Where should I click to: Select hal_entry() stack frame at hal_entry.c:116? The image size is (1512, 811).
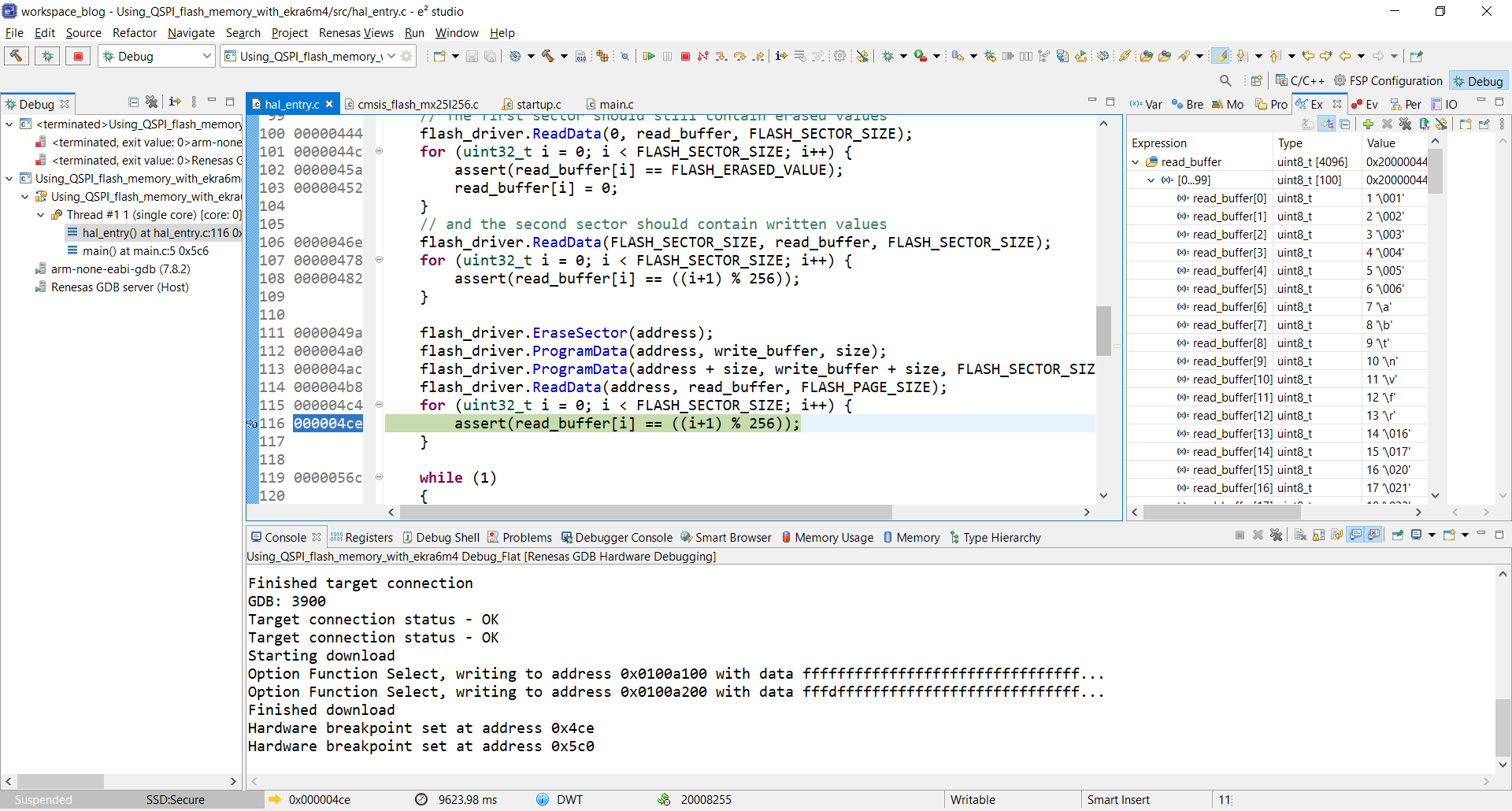coord(154,233)
